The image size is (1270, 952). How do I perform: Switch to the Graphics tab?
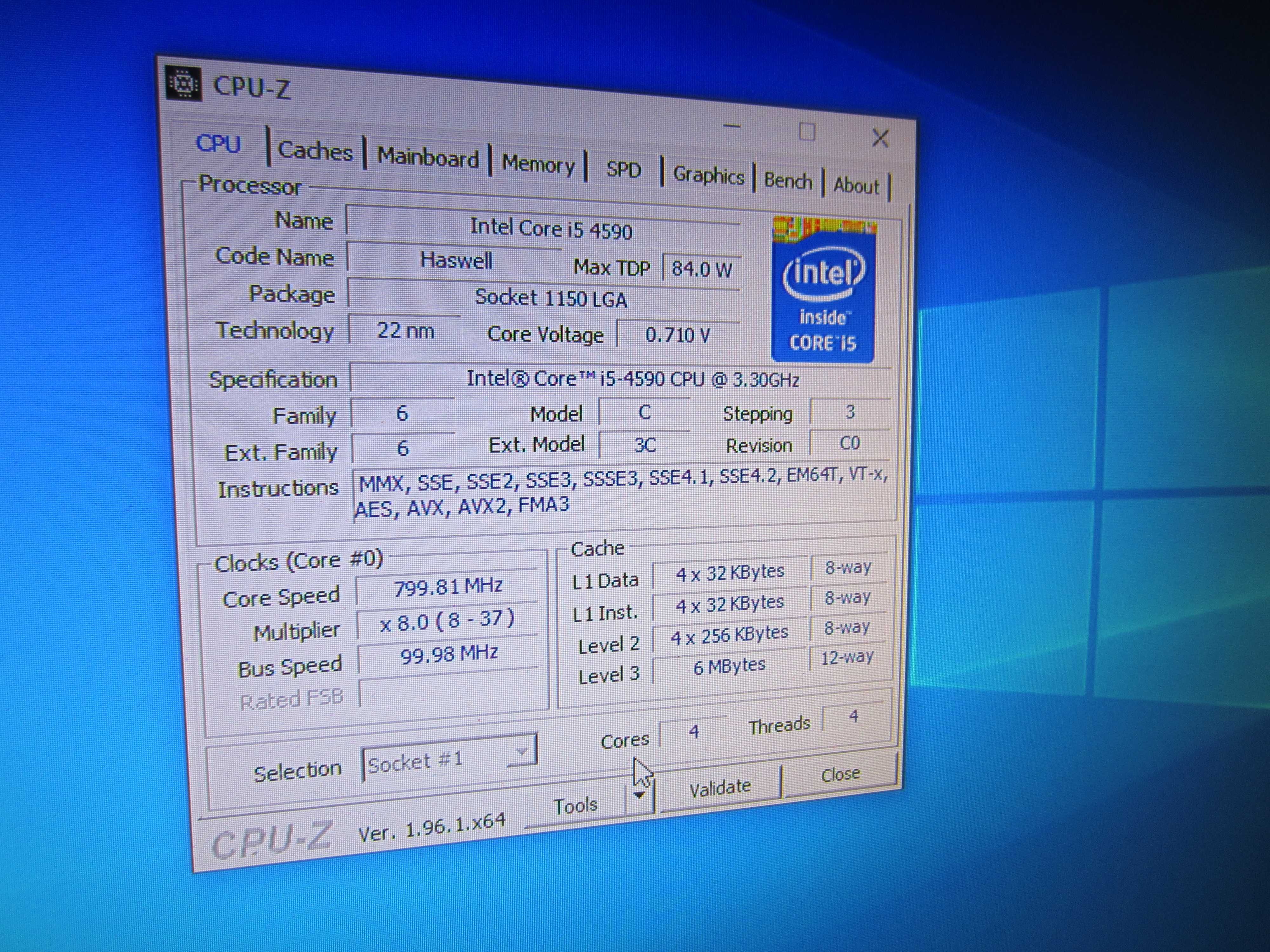(x=708, y=175)
